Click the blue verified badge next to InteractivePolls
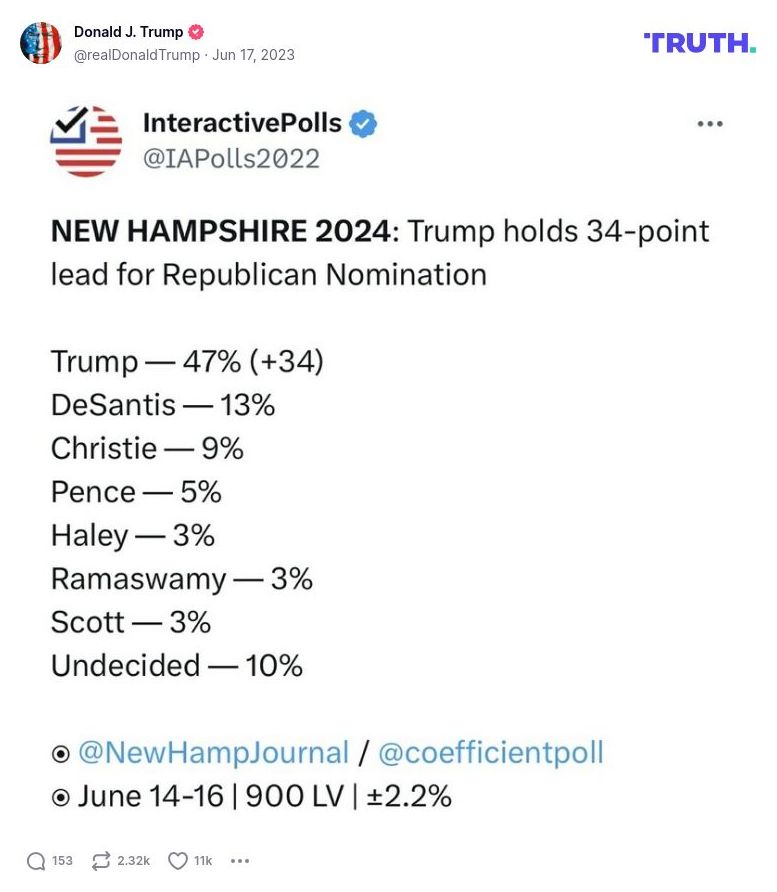The height and width of the screenshot is (892, 777). pyautogui.click(x=362, y=122)
